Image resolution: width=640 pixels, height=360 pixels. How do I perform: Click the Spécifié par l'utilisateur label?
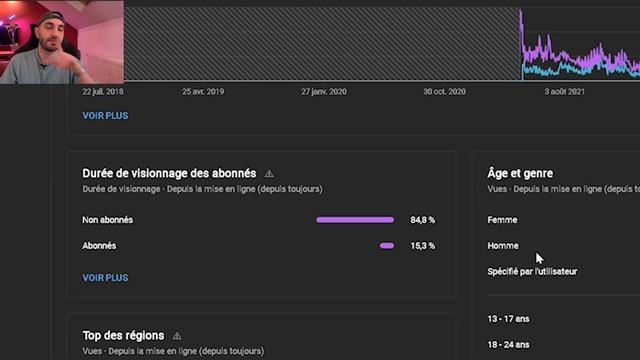[x=532, y=272]
